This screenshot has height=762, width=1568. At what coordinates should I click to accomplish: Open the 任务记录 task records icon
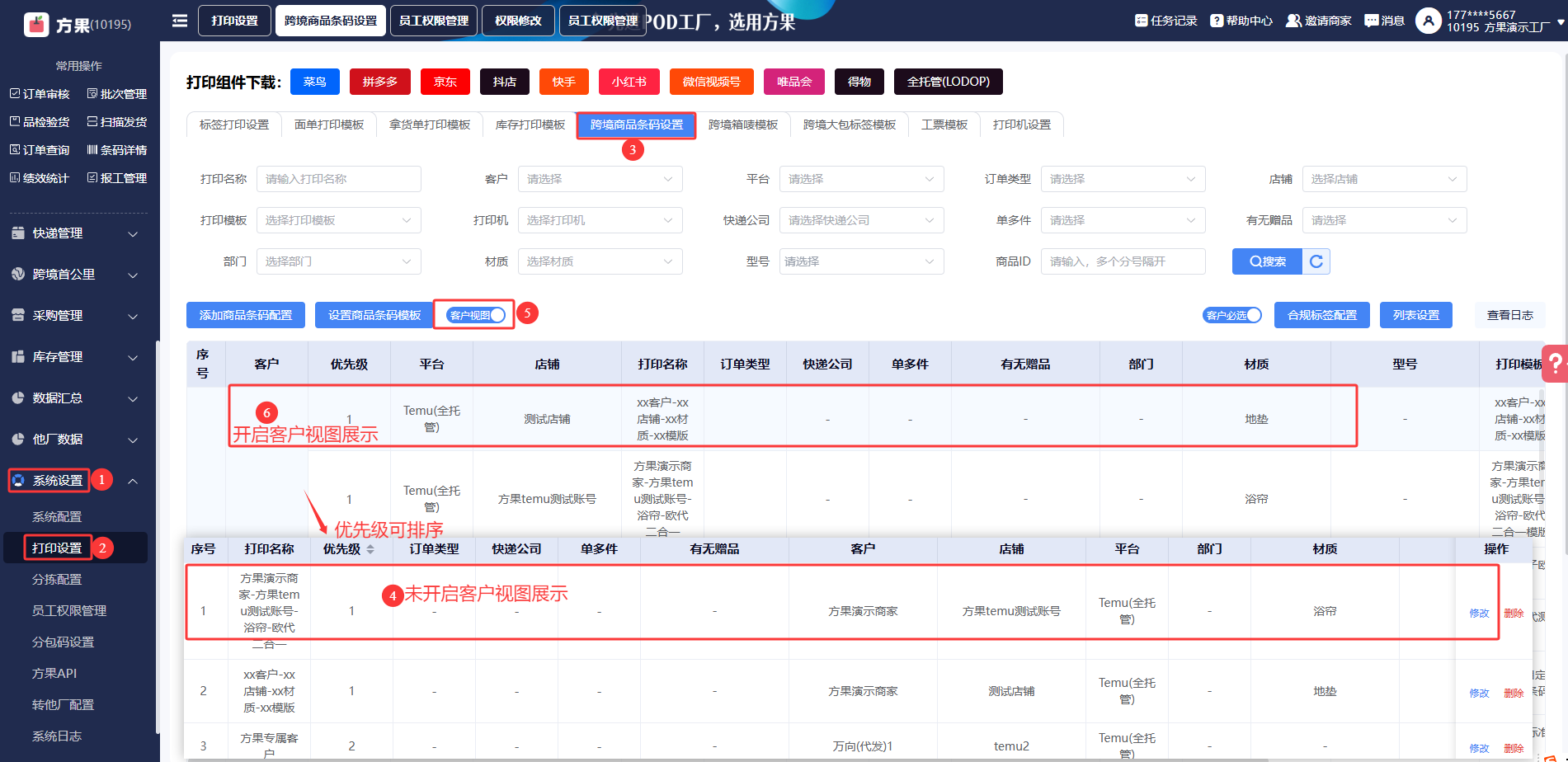(1142, 21)
